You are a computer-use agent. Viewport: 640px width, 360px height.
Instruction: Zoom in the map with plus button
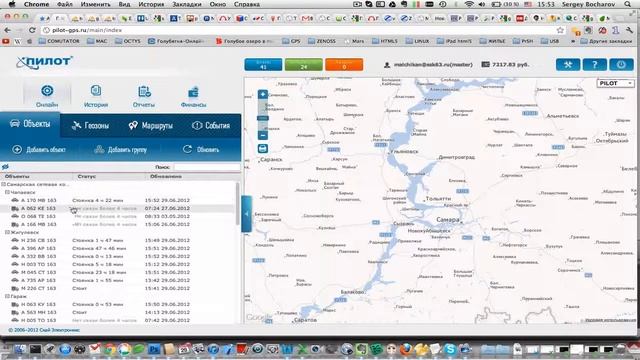(263, 94)
